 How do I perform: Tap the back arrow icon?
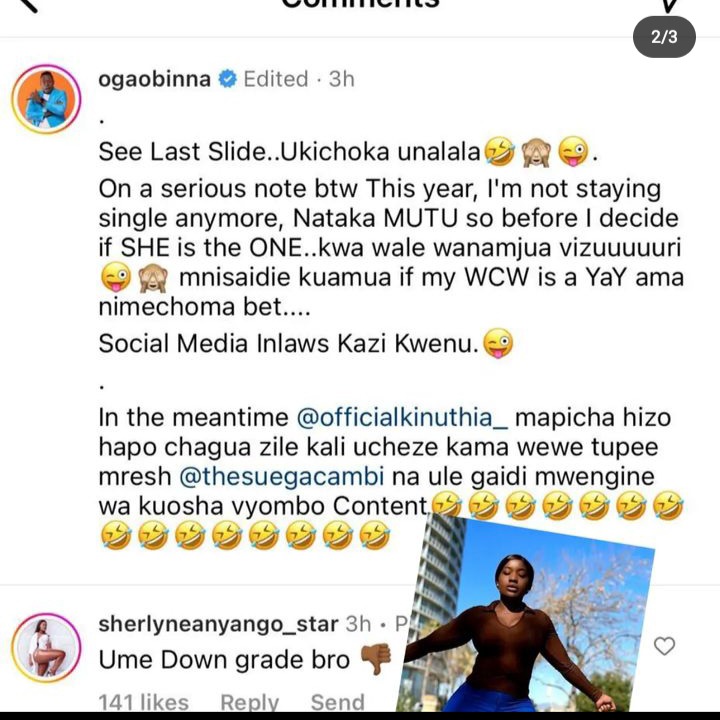tap(27, 5)
